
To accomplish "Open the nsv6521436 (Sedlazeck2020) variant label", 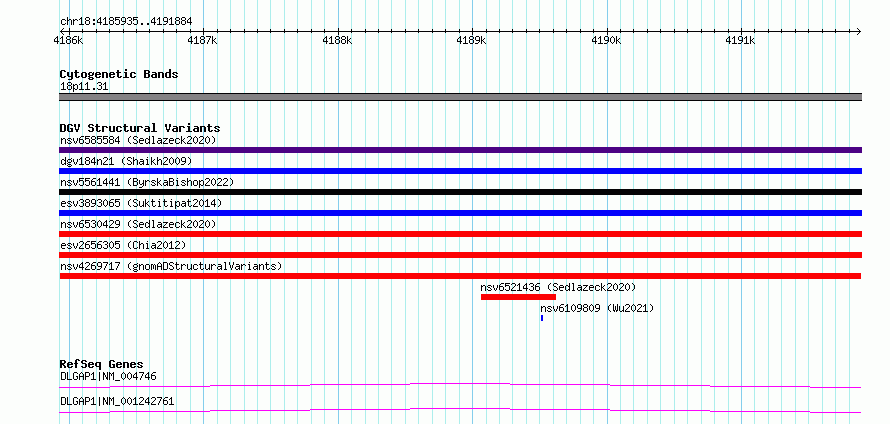I will [559, 287].
